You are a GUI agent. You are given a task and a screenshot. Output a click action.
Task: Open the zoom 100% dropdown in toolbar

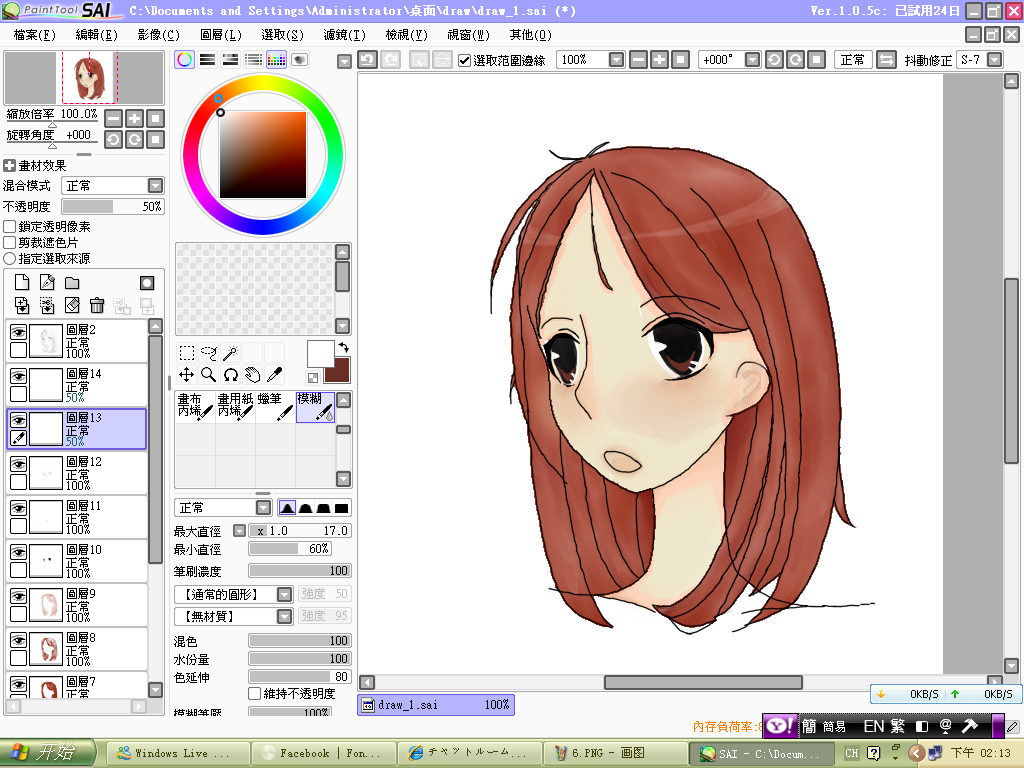[x=616, y=60]
